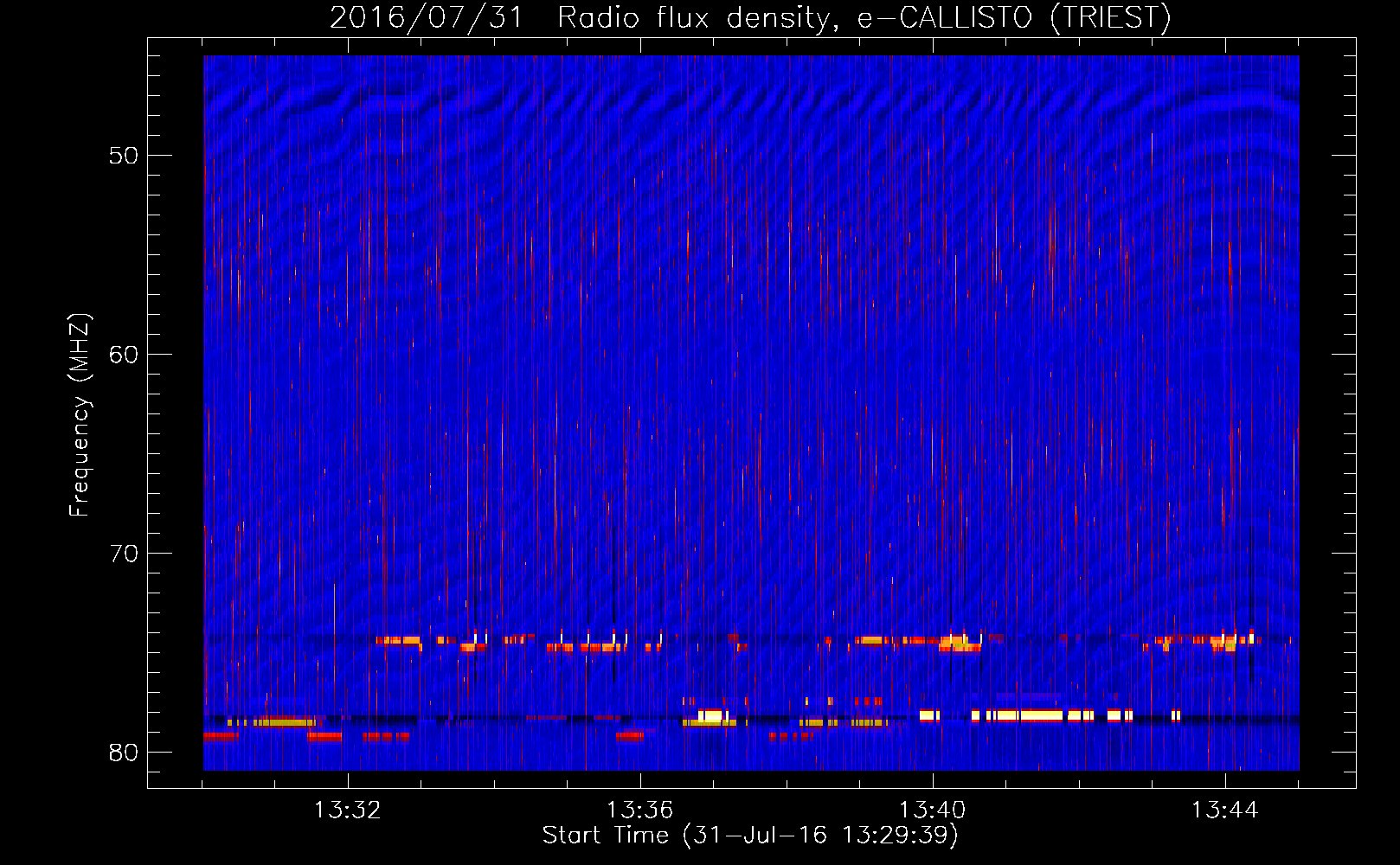Select the 50 frequency tick label

pos(124,156)
